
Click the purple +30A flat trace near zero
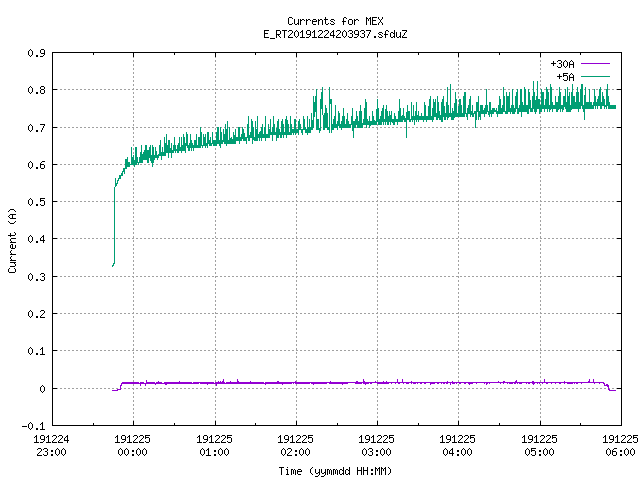pyautogui.click(x=363, y=383)
